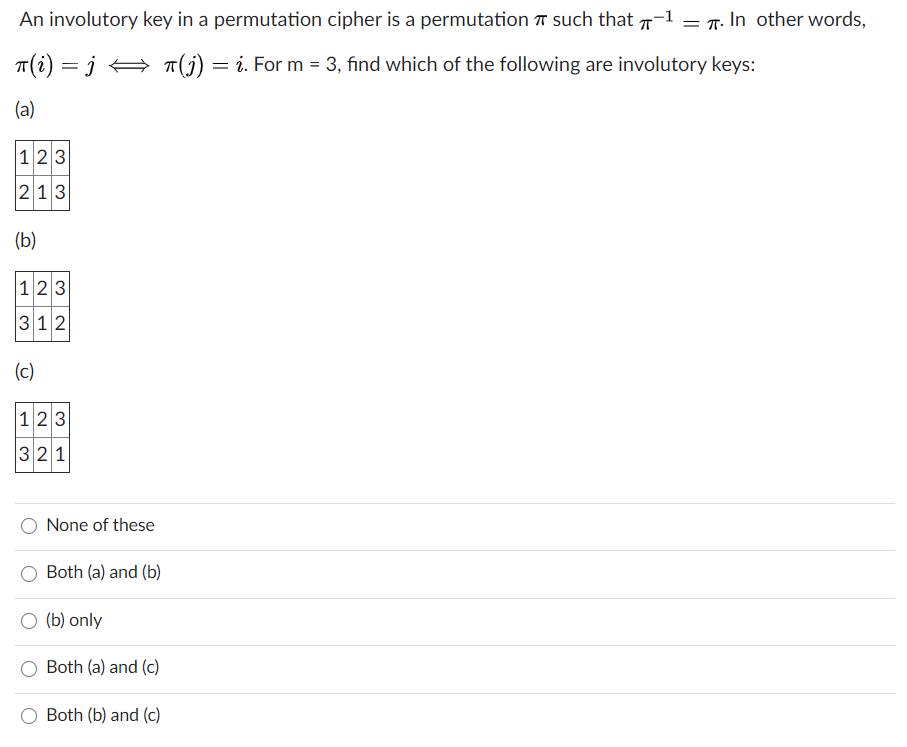Click the "(c)" option heading
This screenshot has width=907, height=747.
pos(25,371)
